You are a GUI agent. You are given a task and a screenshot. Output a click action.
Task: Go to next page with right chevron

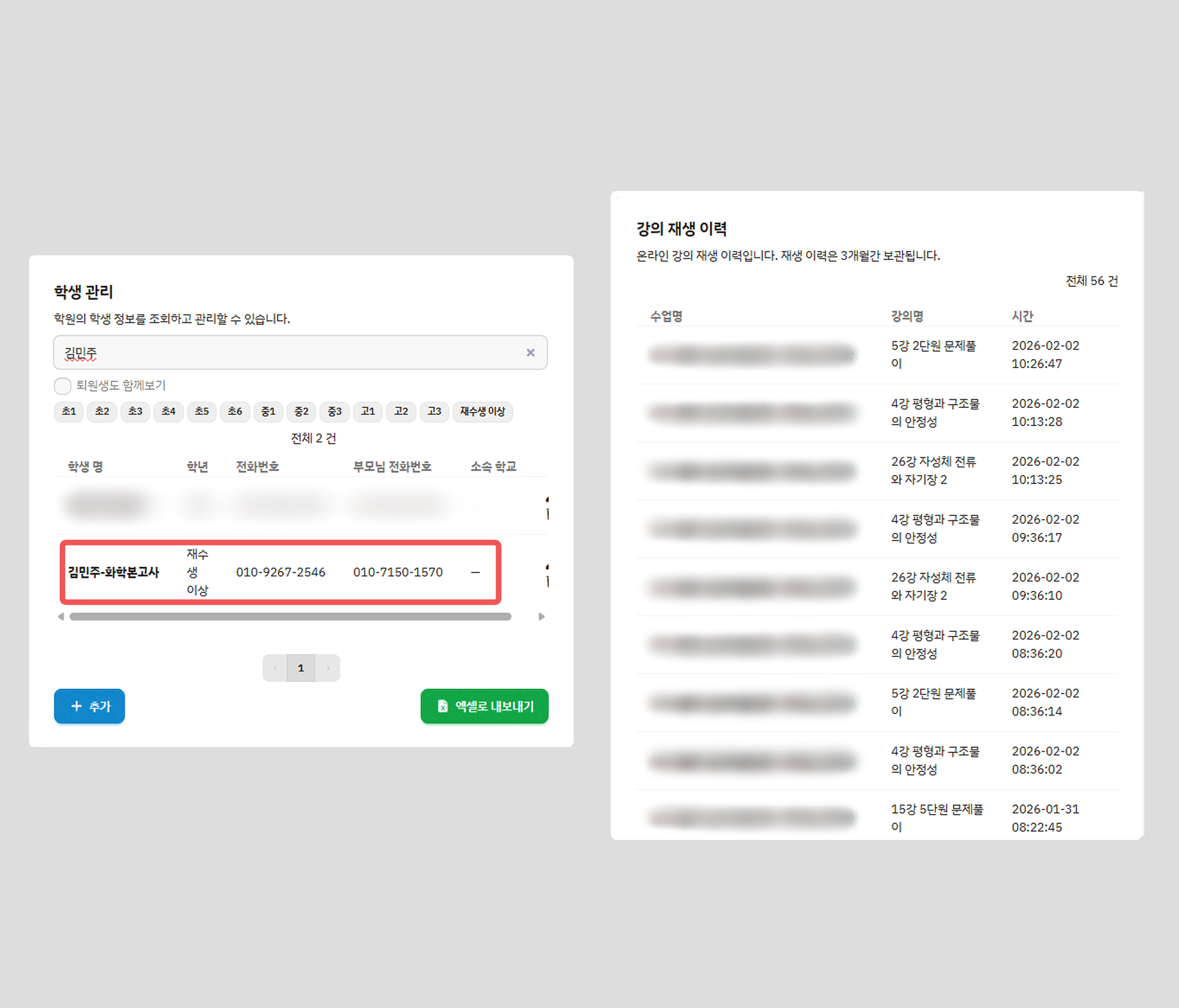[328, 668]
